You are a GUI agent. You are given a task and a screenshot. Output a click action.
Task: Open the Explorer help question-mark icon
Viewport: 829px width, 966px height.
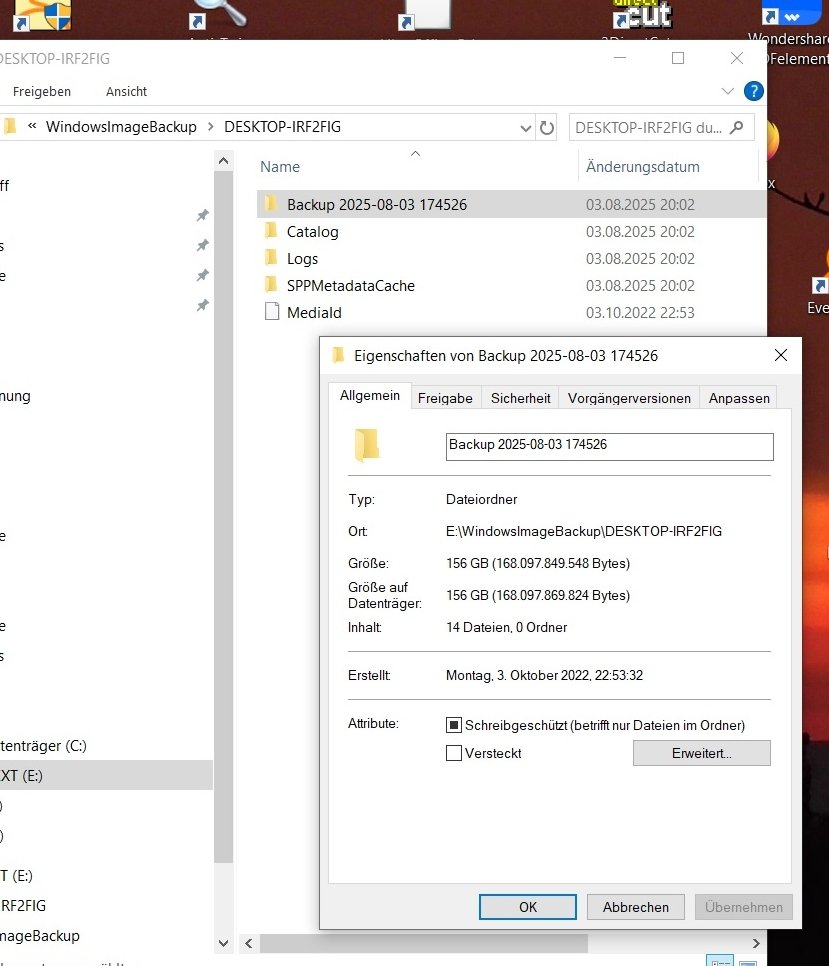pos(753,91)
